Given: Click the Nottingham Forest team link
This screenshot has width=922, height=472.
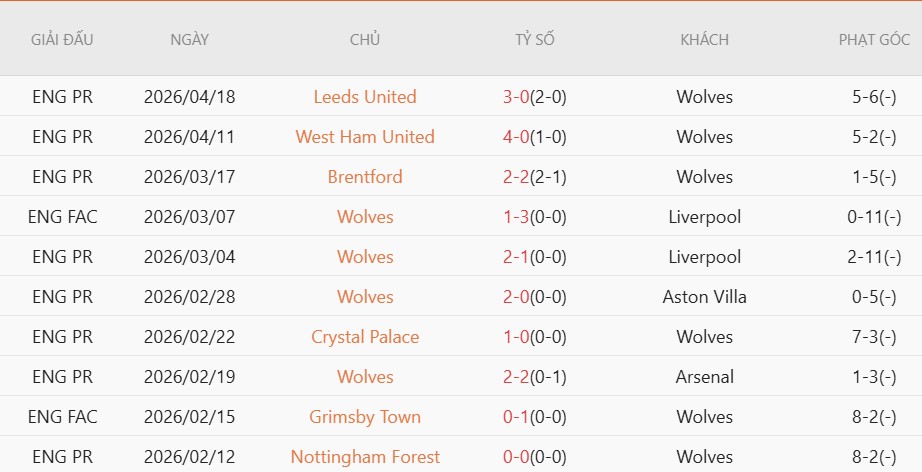Looking at the screenshot, I should pyautogui.click(x=364, y=457).
